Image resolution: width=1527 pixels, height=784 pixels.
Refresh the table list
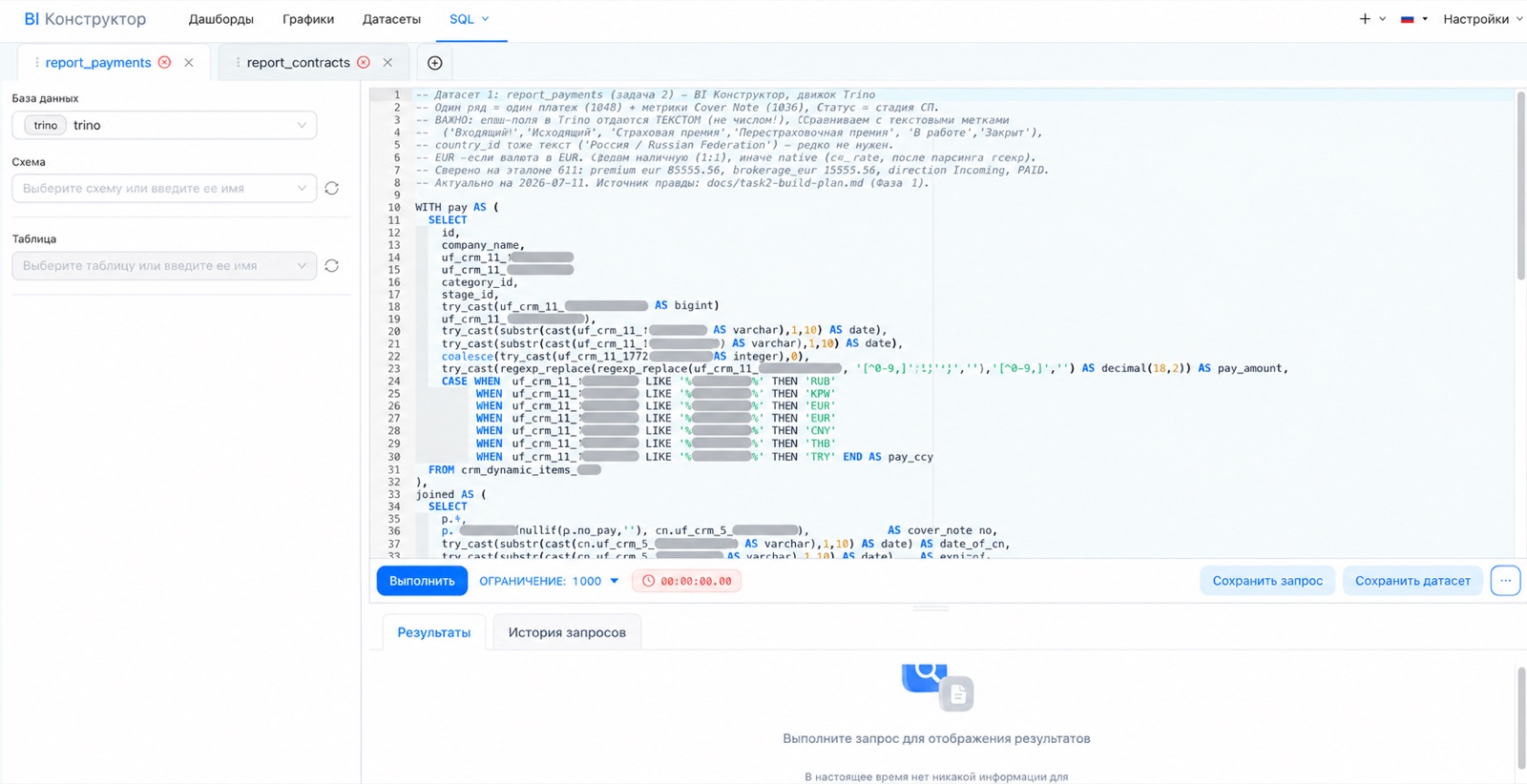331,266
